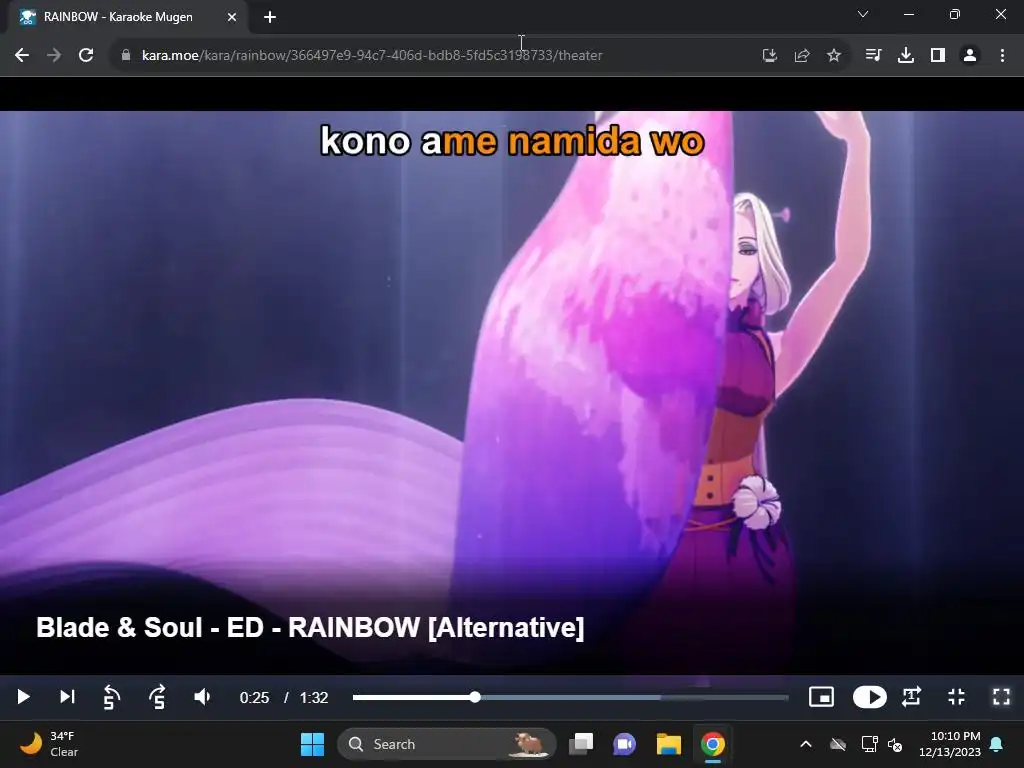
Task: Install the Karaoke Mugen web app
Action: [770, 56]
